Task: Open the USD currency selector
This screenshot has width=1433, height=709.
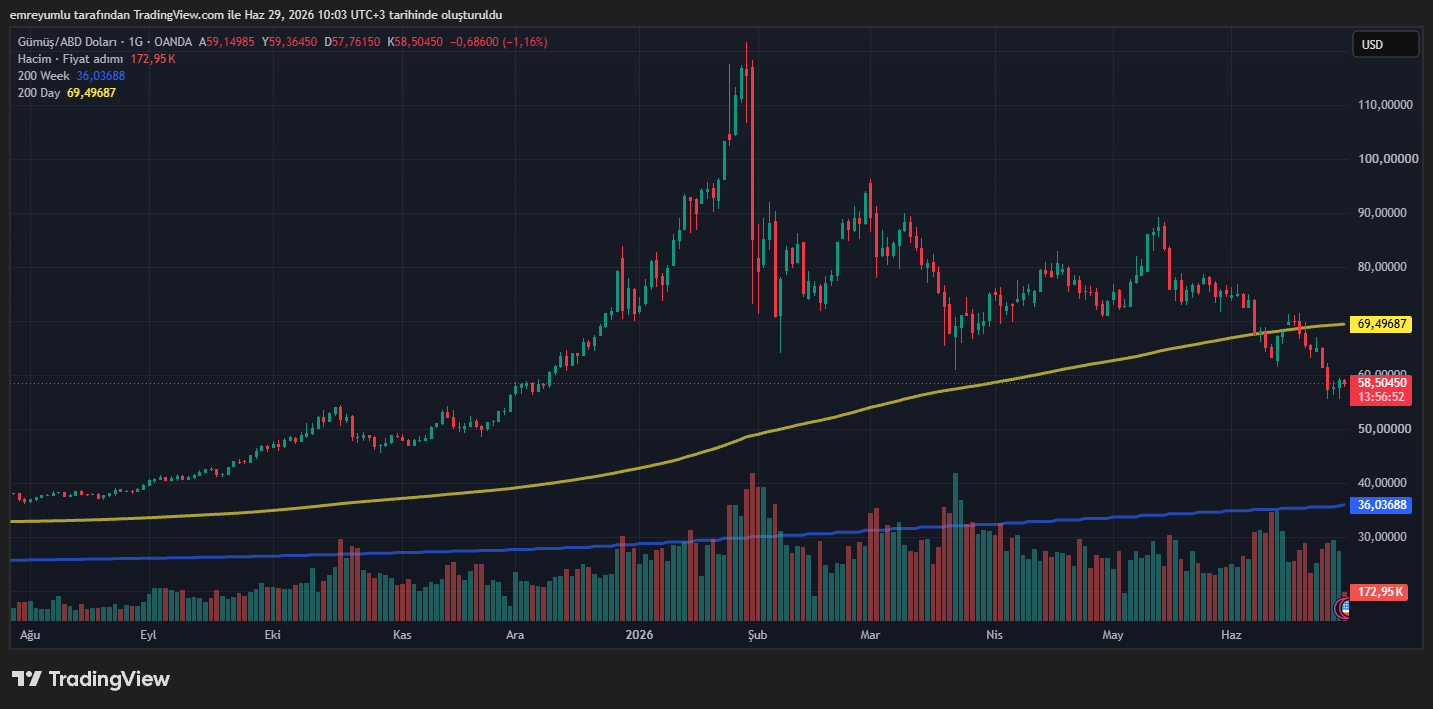Action: click(1385, 44)
